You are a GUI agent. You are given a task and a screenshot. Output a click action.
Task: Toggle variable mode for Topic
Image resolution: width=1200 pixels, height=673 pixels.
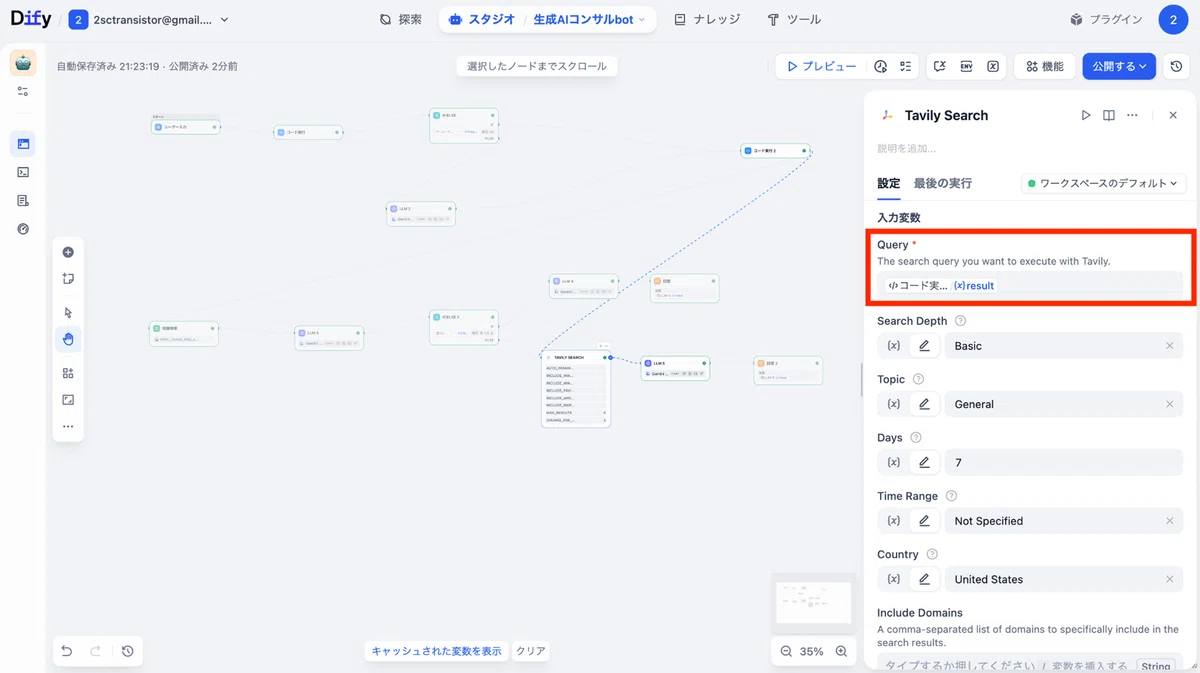894,404
